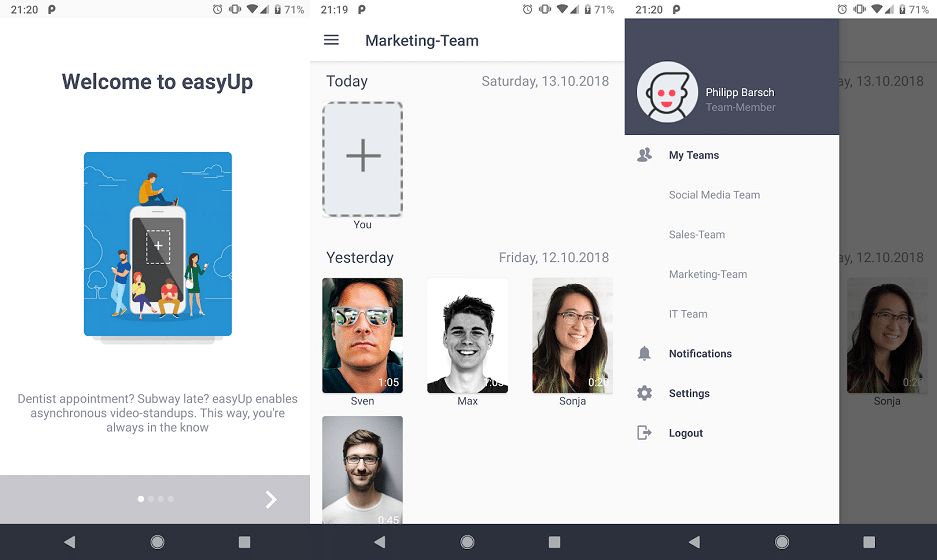
Task: Tap the recents square on the drawer screen
Action: [869, 542]
